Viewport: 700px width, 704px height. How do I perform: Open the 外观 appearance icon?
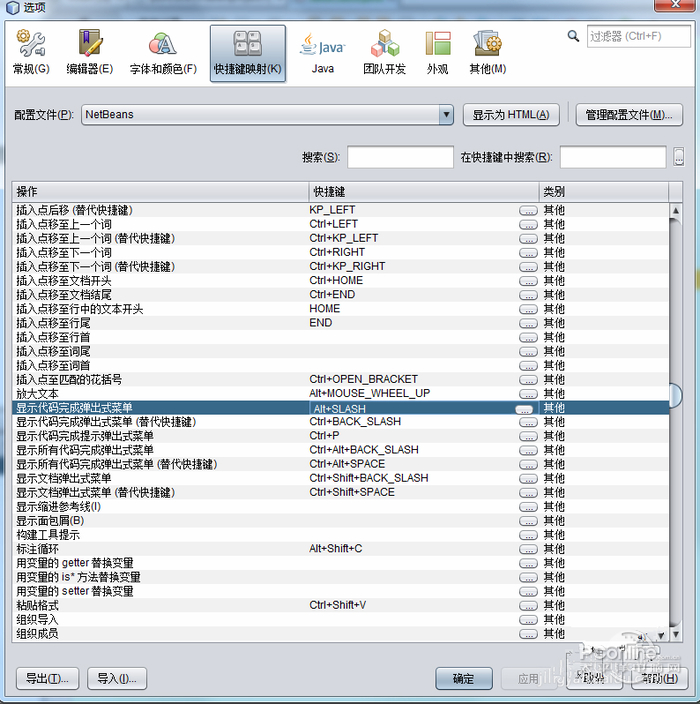(437, 53)
